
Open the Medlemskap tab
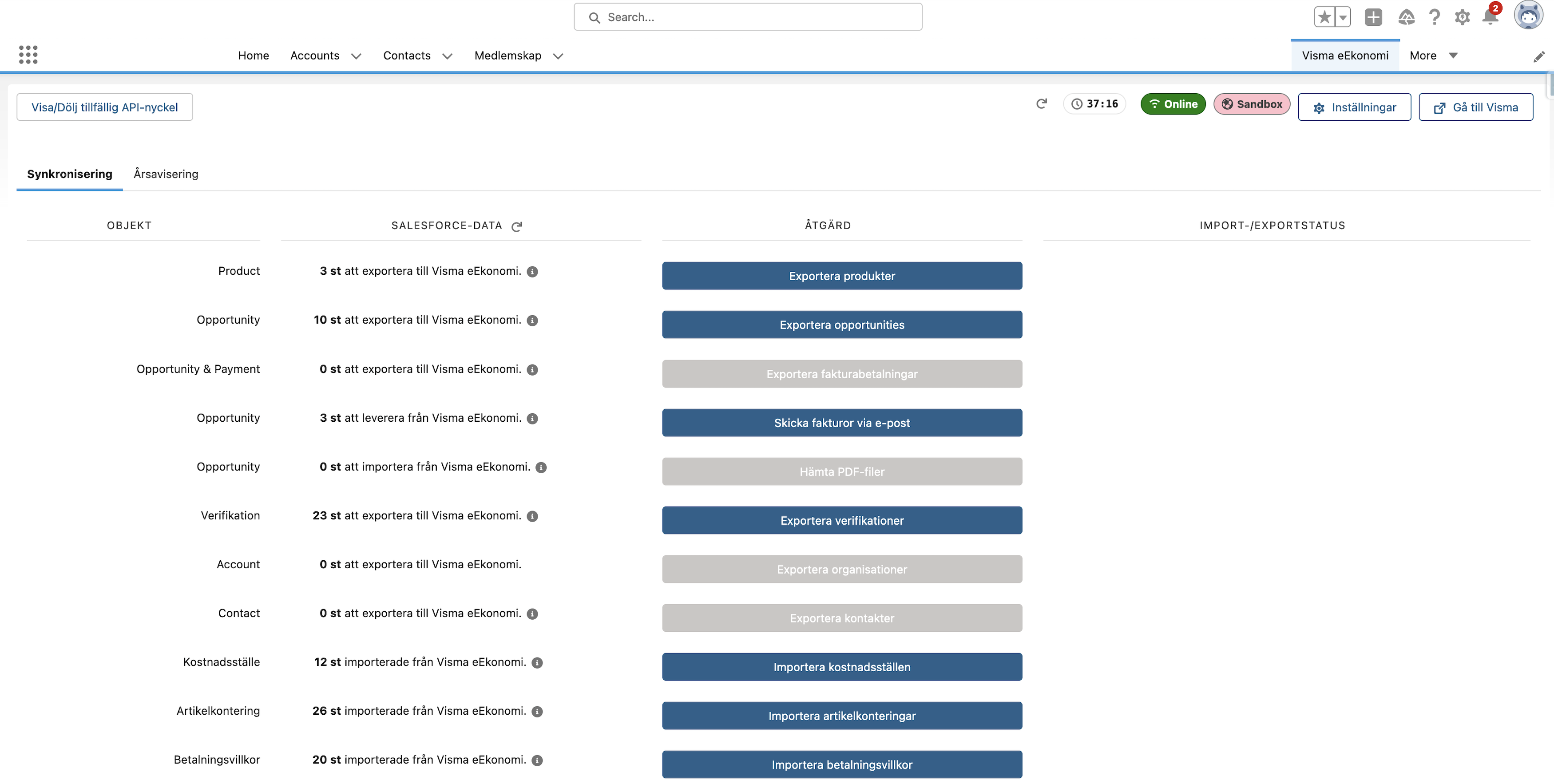(508, 55)
